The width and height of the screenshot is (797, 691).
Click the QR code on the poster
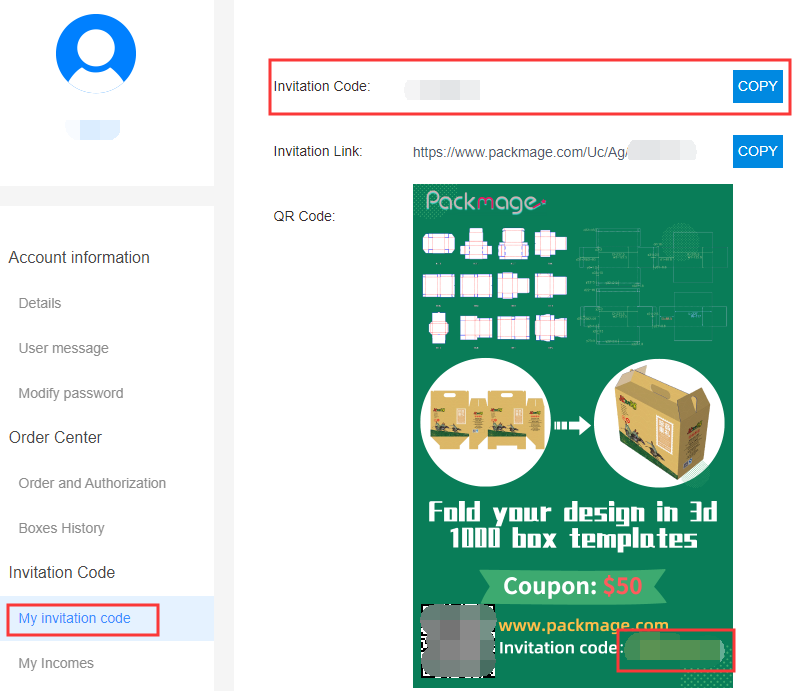click(x=458, y=641)
